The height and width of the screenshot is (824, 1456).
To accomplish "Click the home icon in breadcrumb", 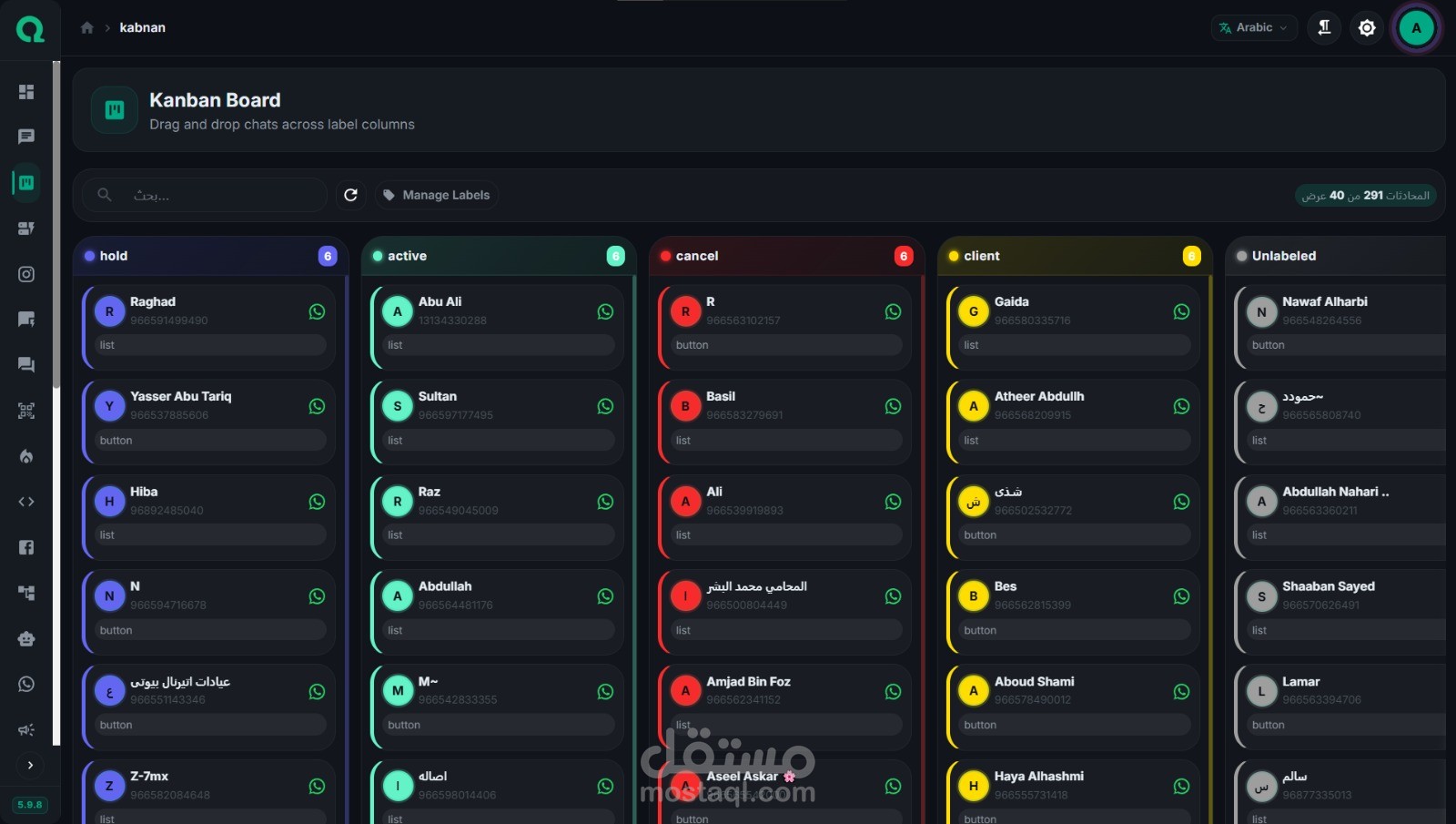I will [x=87, y=27].
